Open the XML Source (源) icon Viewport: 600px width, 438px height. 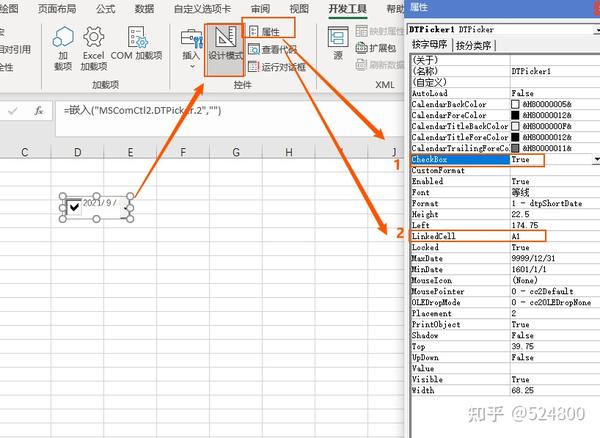338,37
